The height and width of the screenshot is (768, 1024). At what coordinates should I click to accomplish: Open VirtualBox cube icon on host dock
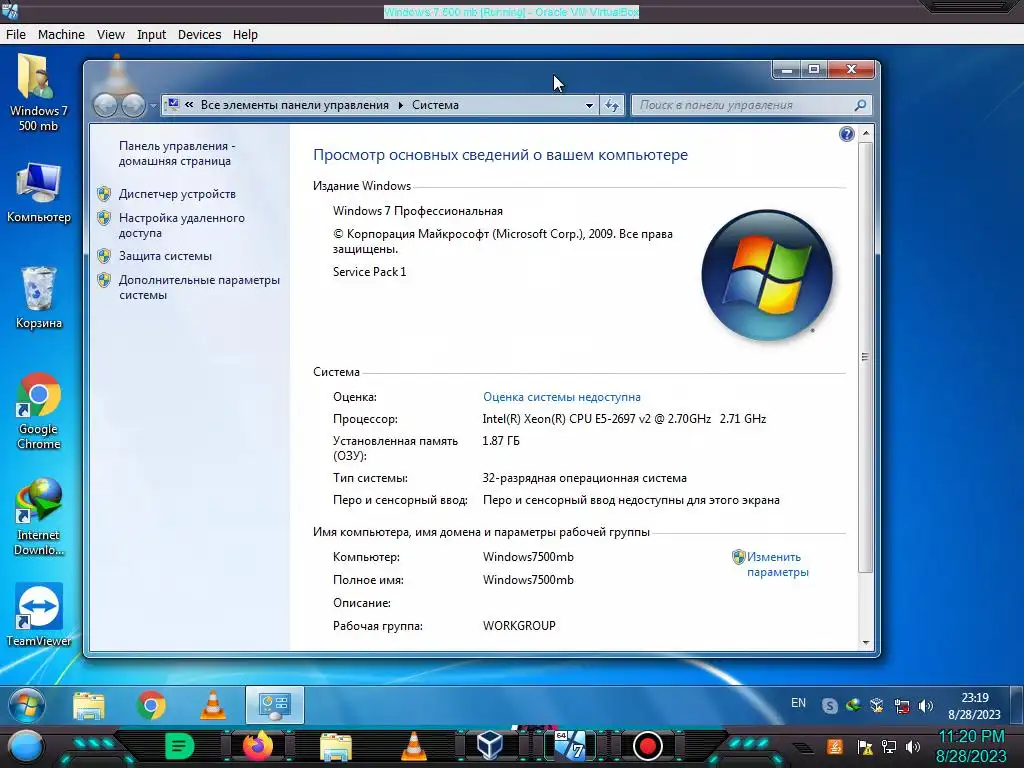tap(490, 745)
